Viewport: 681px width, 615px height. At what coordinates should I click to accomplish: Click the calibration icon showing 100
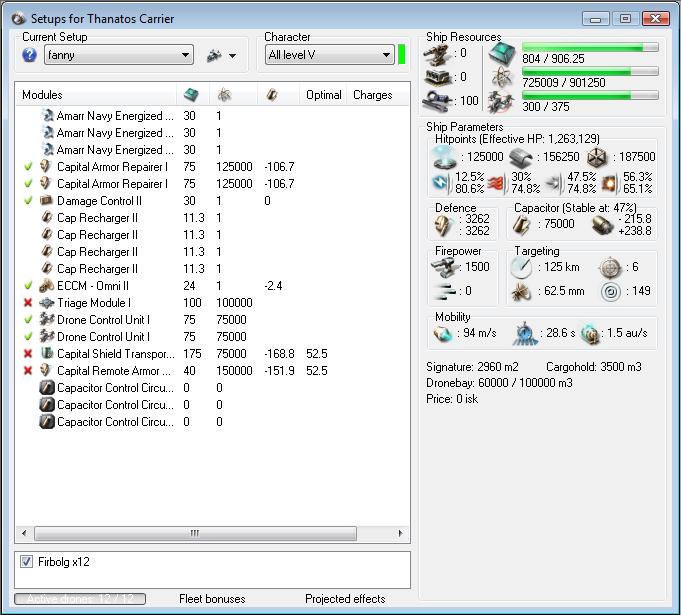436,101
